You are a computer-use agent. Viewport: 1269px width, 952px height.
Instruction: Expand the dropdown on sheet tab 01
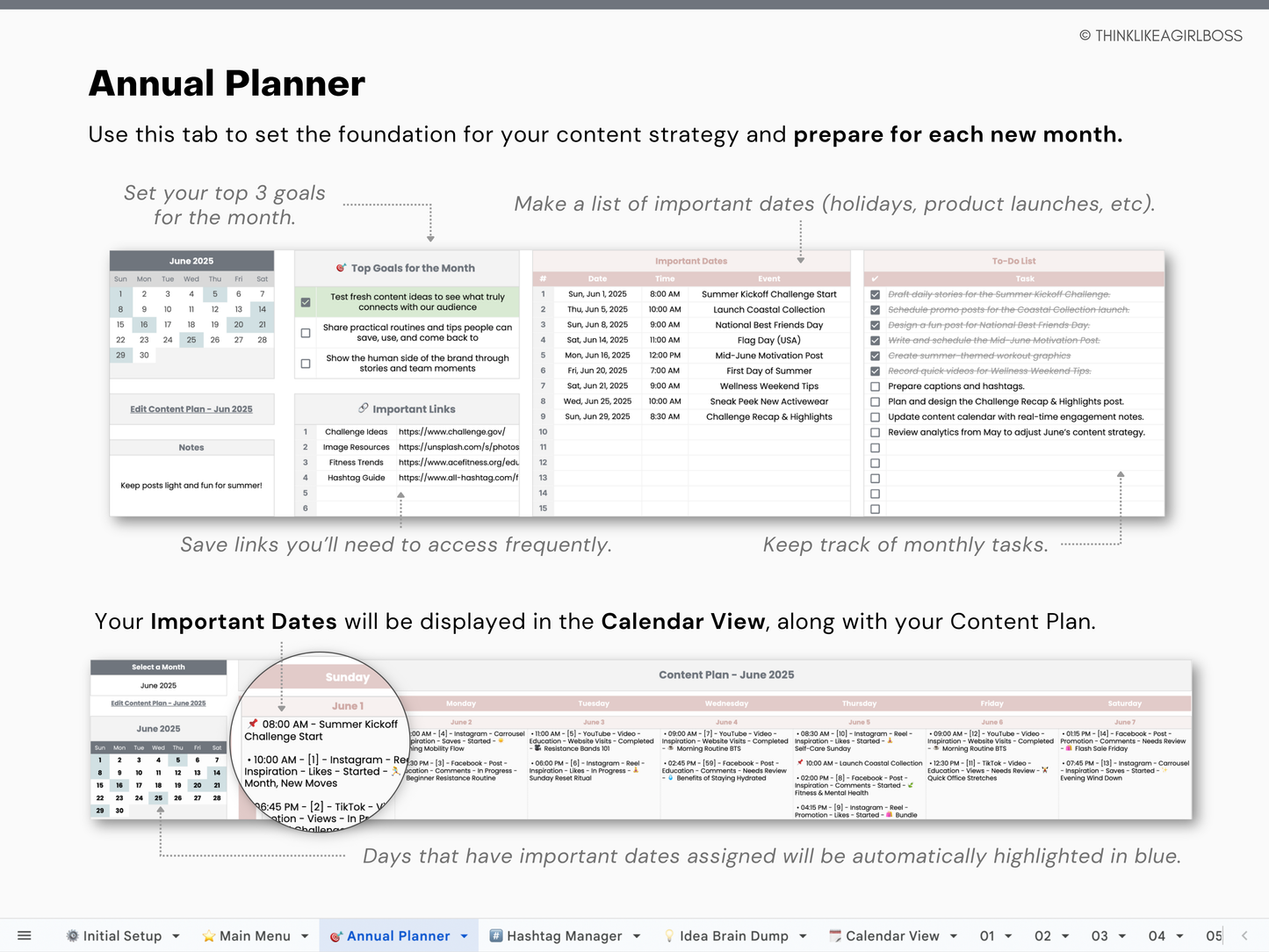pos(1006,935)
